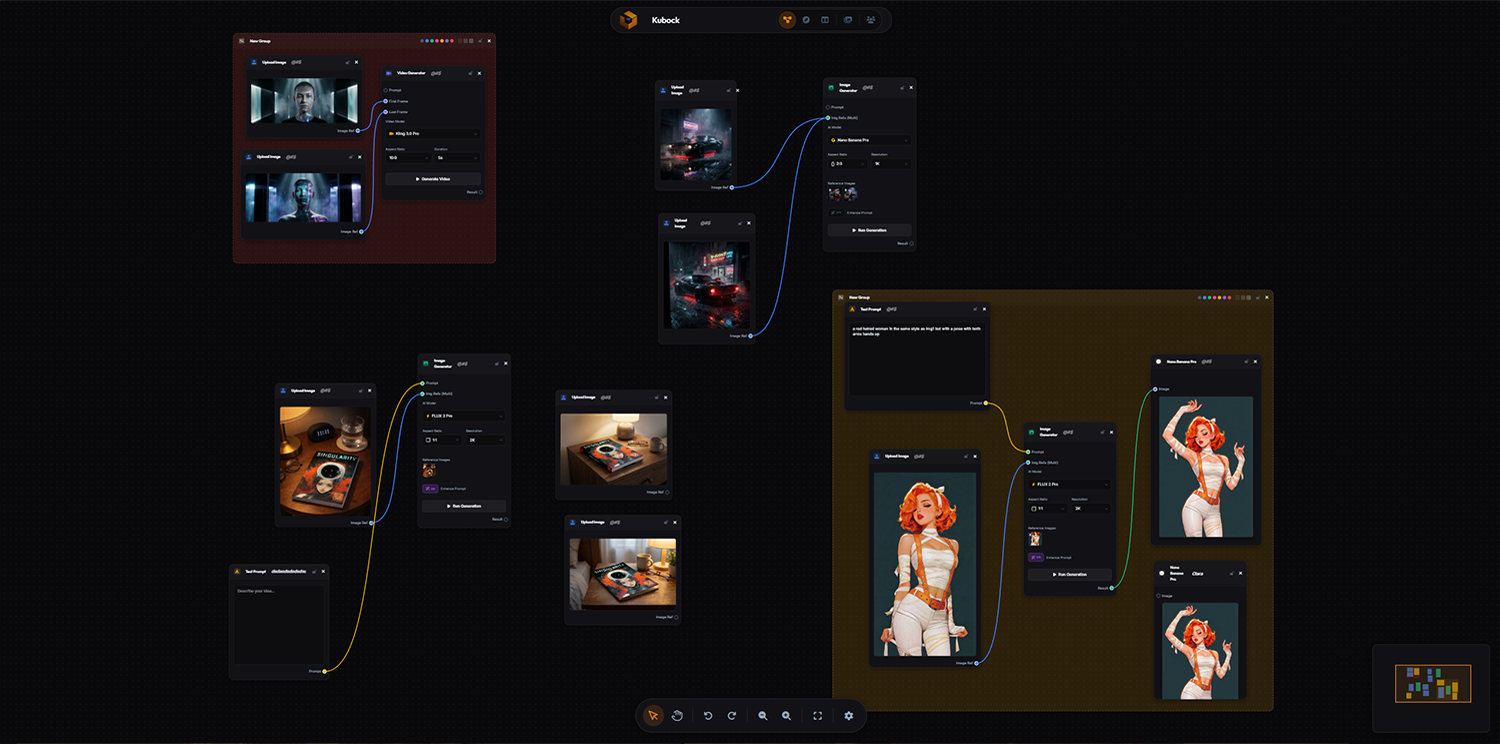1500x744 pixels.
Task: Select the arrow selection tool
Action: point(654,716)
